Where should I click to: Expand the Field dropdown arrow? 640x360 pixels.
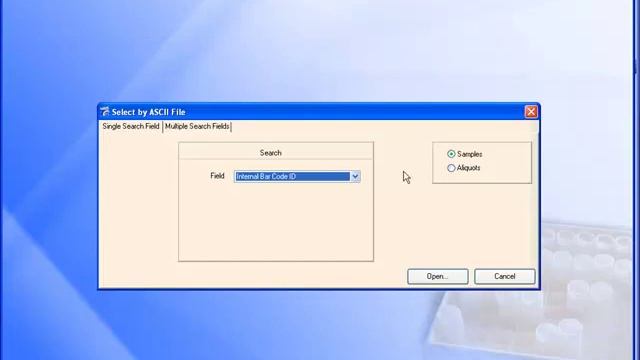click(x=355, y=176)
